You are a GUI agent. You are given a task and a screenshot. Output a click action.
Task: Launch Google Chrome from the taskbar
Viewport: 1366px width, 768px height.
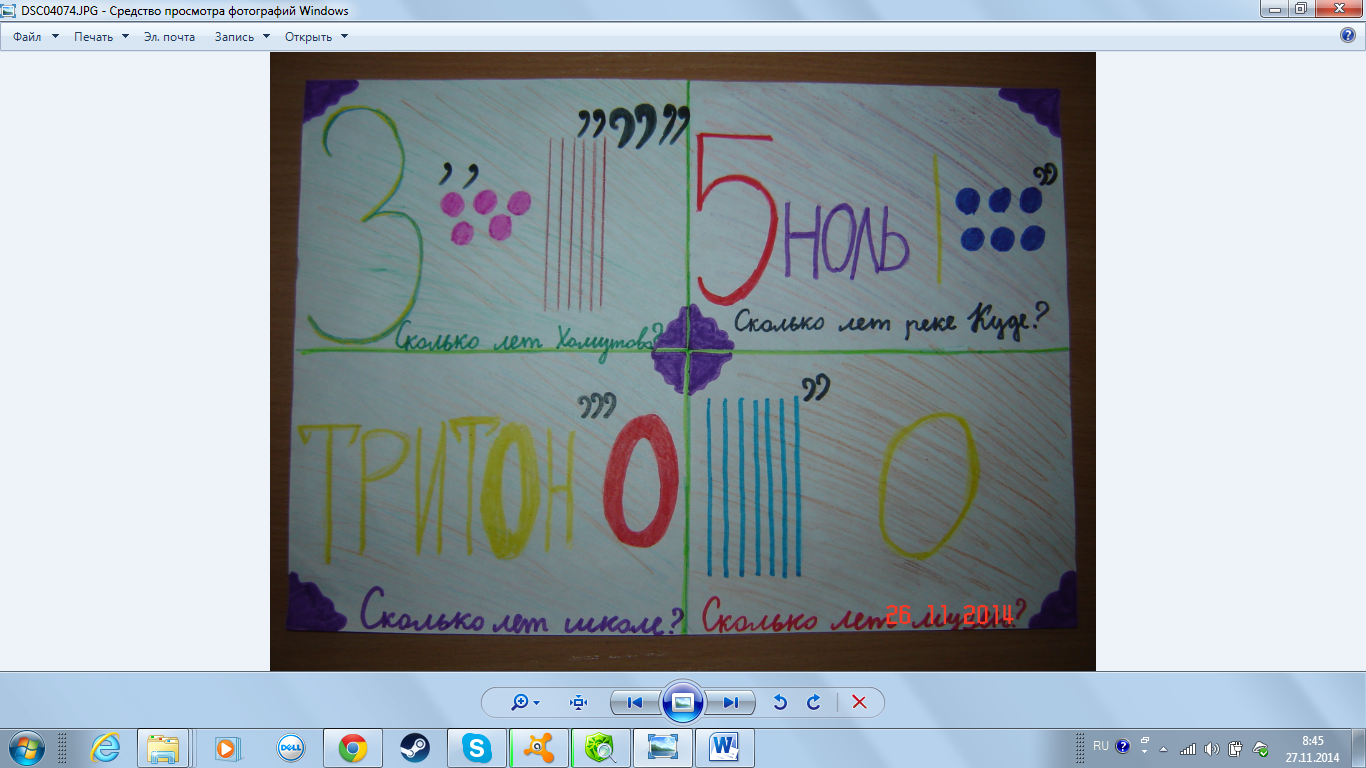click(352, 747)
